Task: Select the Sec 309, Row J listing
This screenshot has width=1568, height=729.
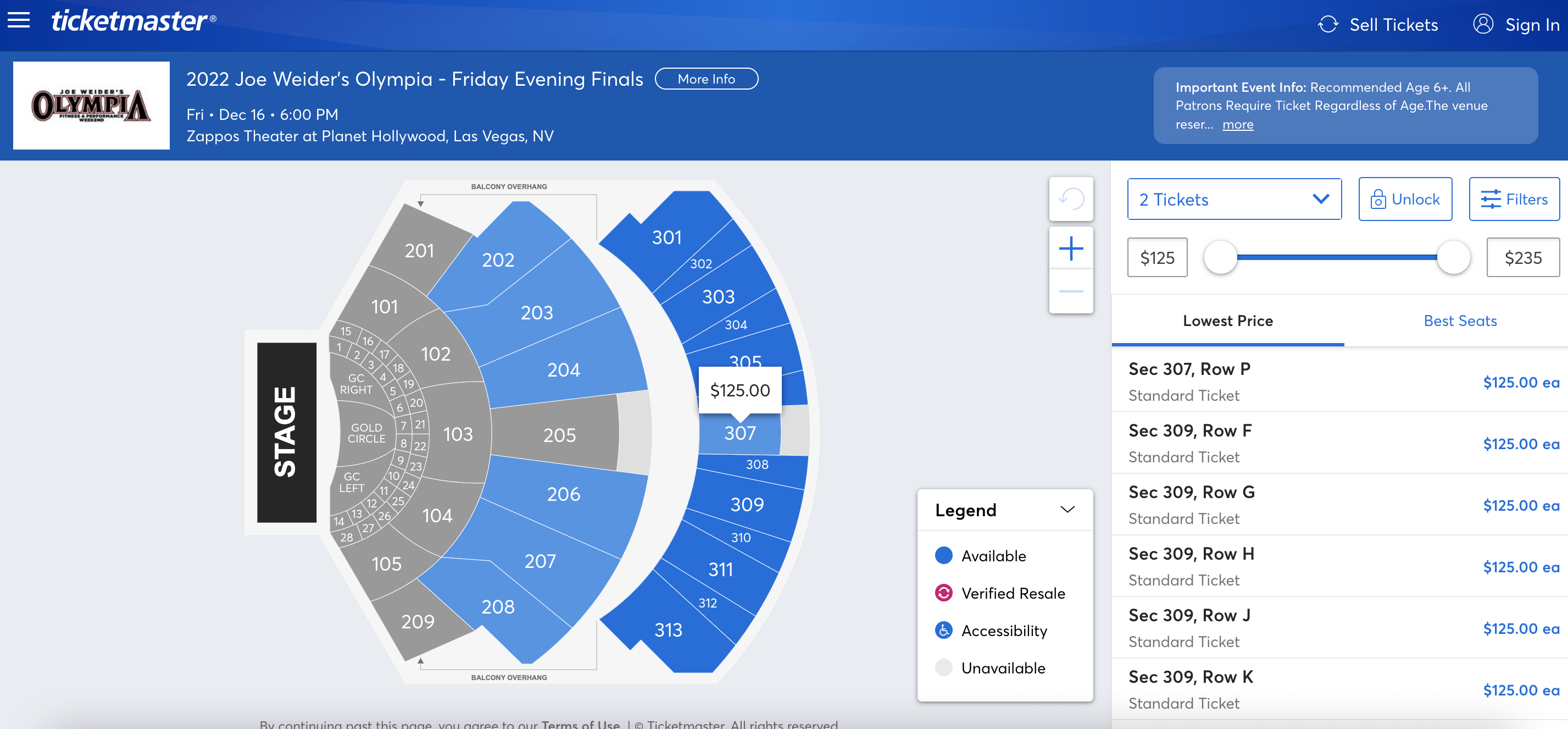Action: click(x=1339, y=627)
